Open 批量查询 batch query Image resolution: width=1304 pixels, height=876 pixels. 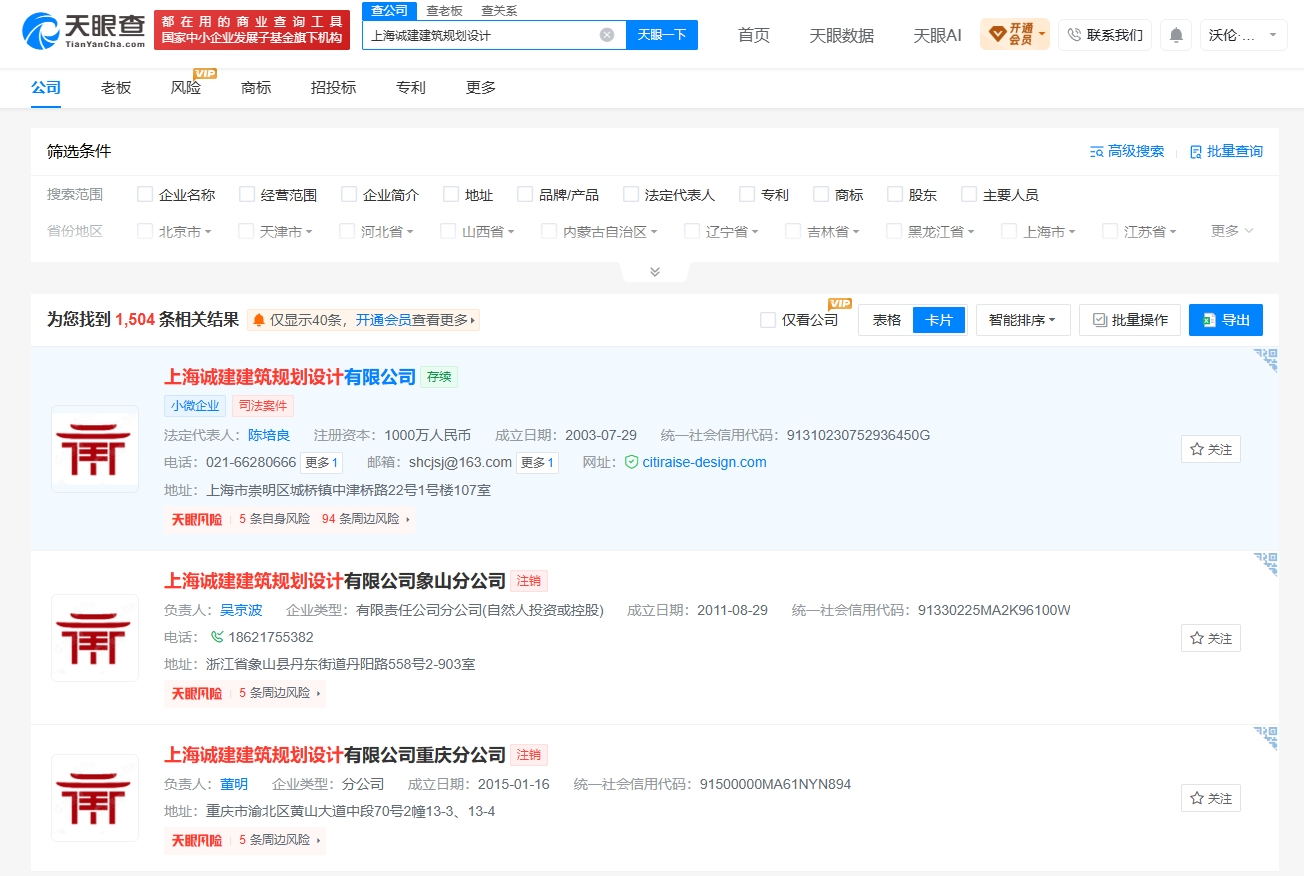pos(1226,151)
